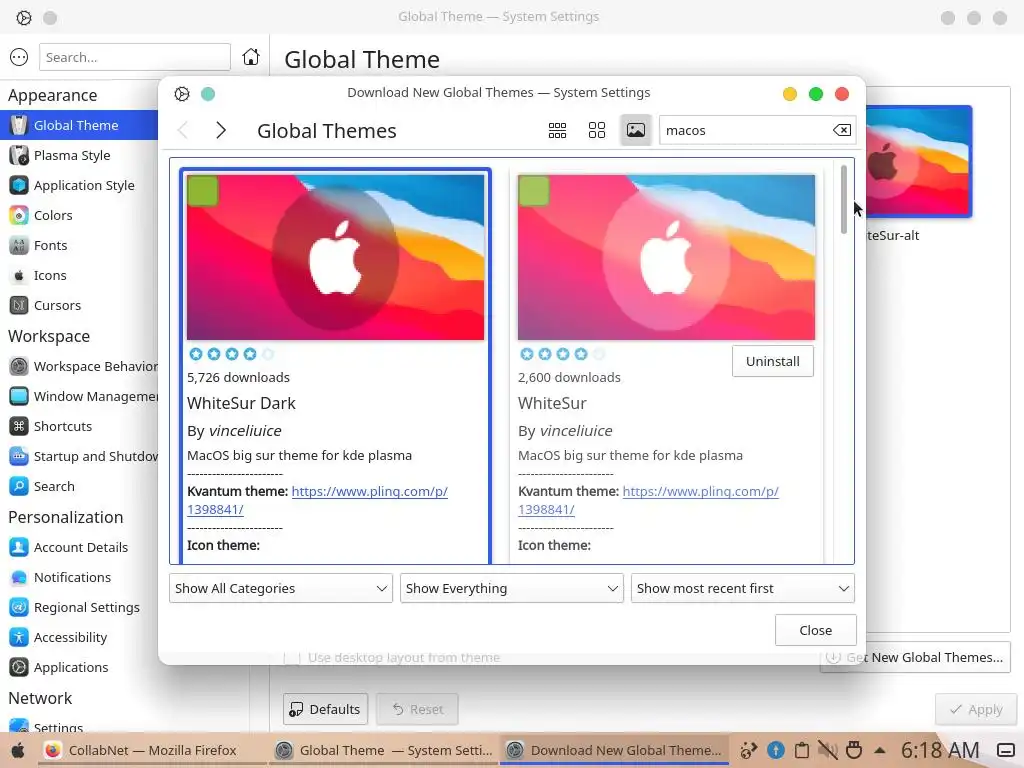Screen dimensions: 1024x768
Task: Open Show All Categories dropdown
Action: 281,588
